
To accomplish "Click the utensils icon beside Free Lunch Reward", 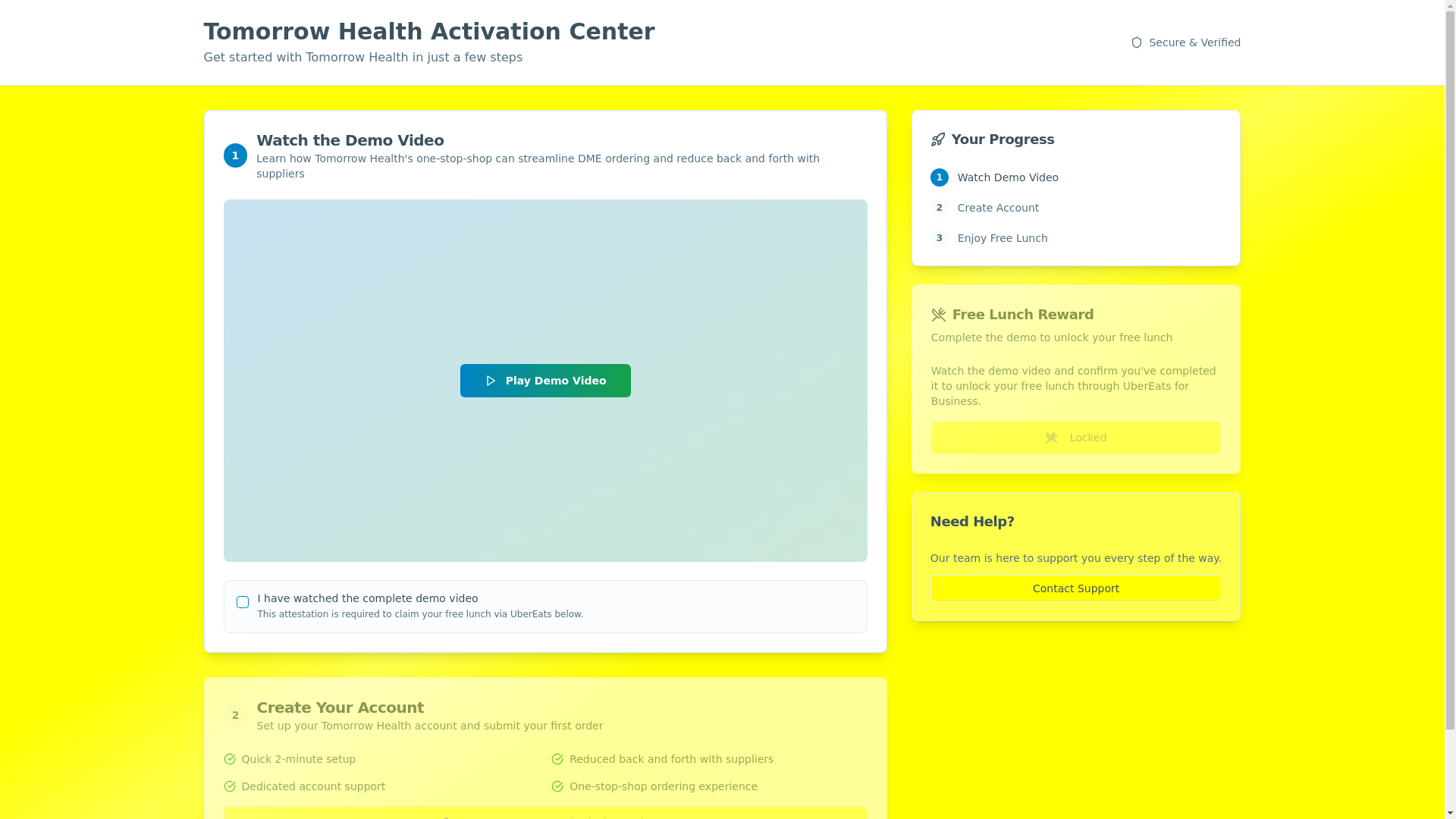I will 938,315.
